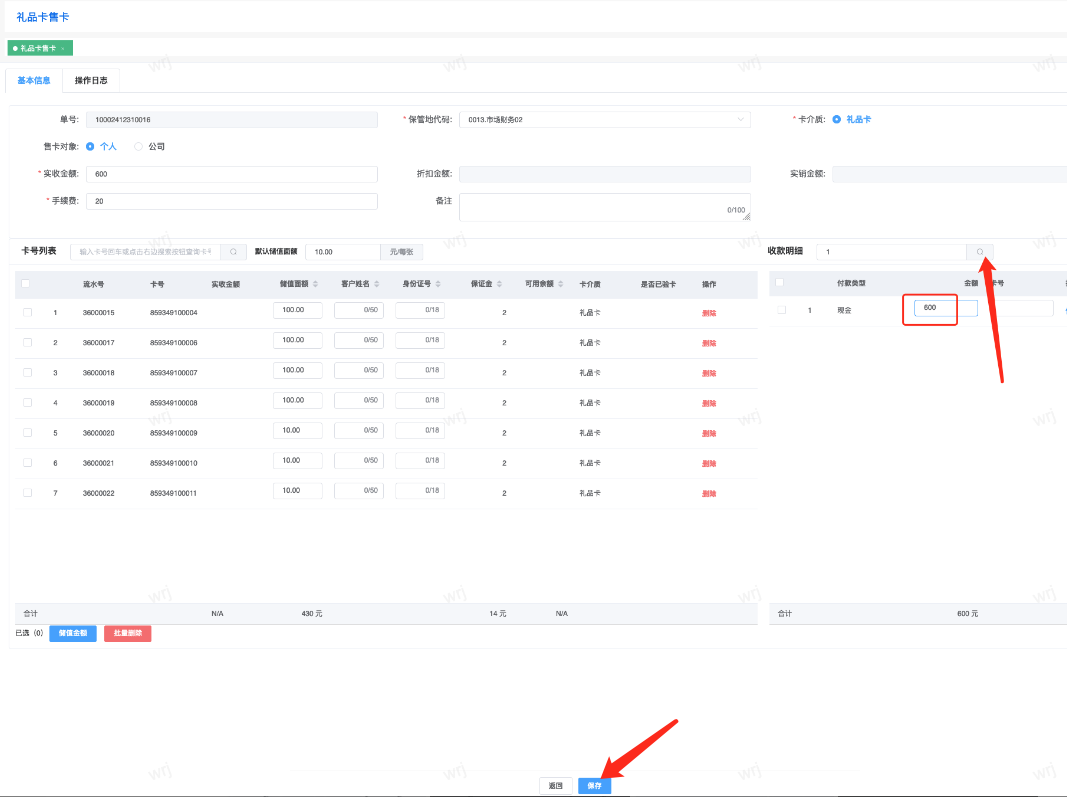This screenshot has height=797, width=1067.
Task: Sort the table by 可用余额 column
Action: (562, 284)
